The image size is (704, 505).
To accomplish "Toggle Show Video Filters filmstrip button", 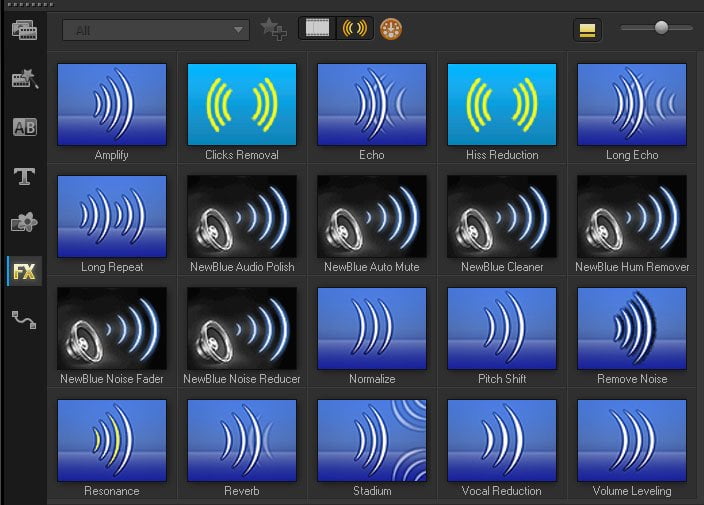I will (317, 28).
